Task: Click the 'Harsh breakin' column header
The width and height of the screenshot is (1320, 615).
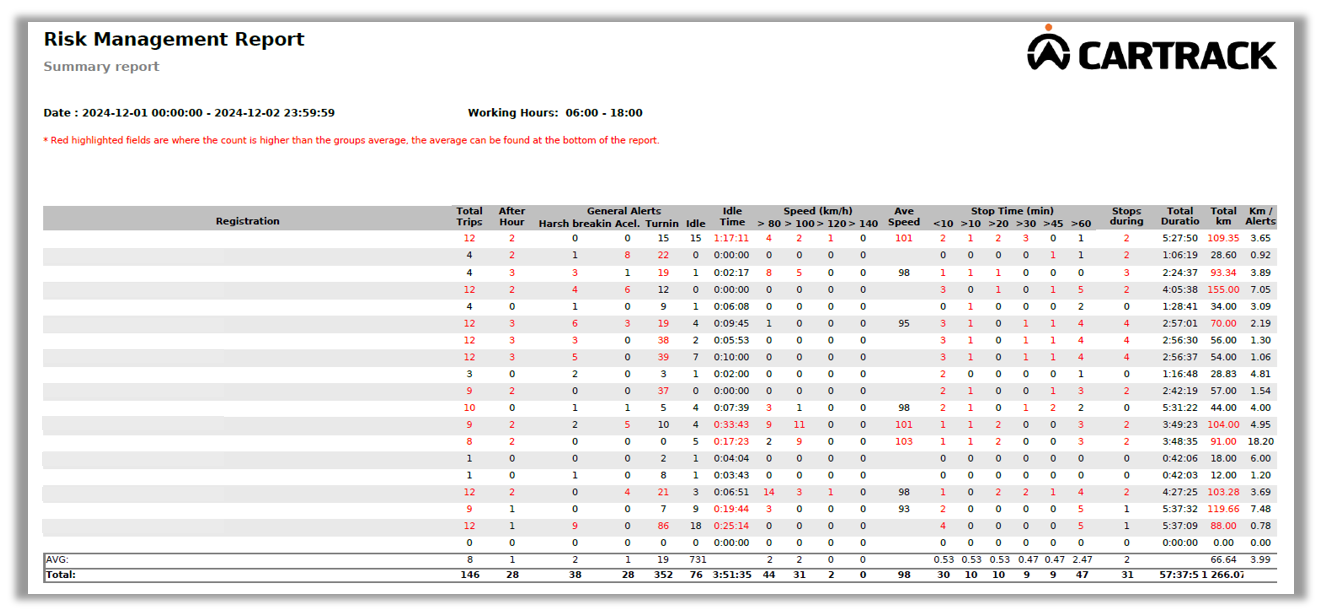Action: [x=575, y=224]
